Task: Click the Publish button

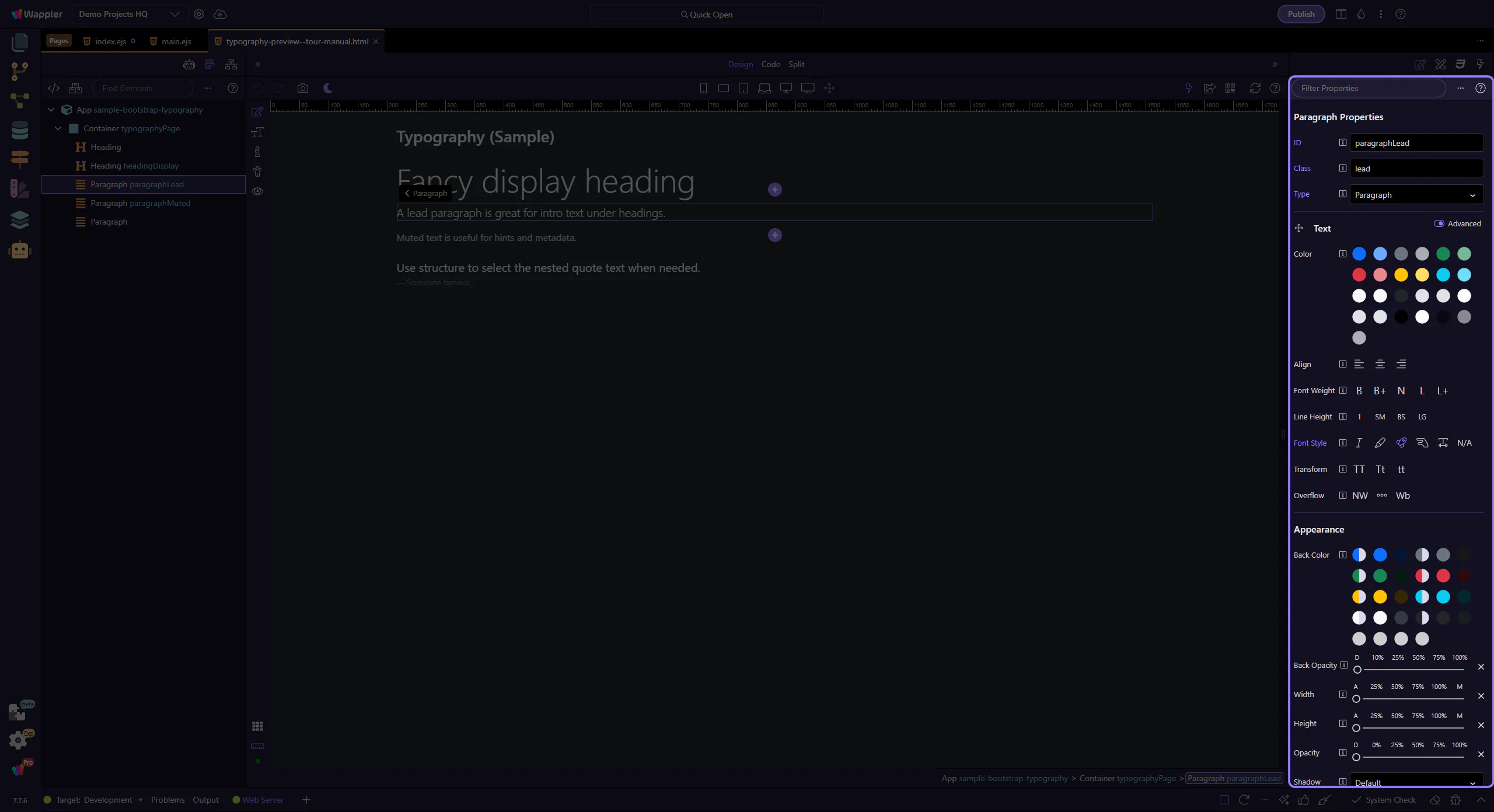Action: [x=1301, y=14]
